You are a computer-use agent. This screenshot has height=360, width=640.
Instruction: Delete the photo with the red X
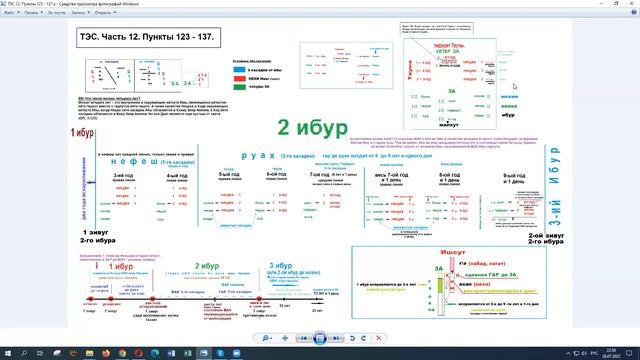click(378, 338)
